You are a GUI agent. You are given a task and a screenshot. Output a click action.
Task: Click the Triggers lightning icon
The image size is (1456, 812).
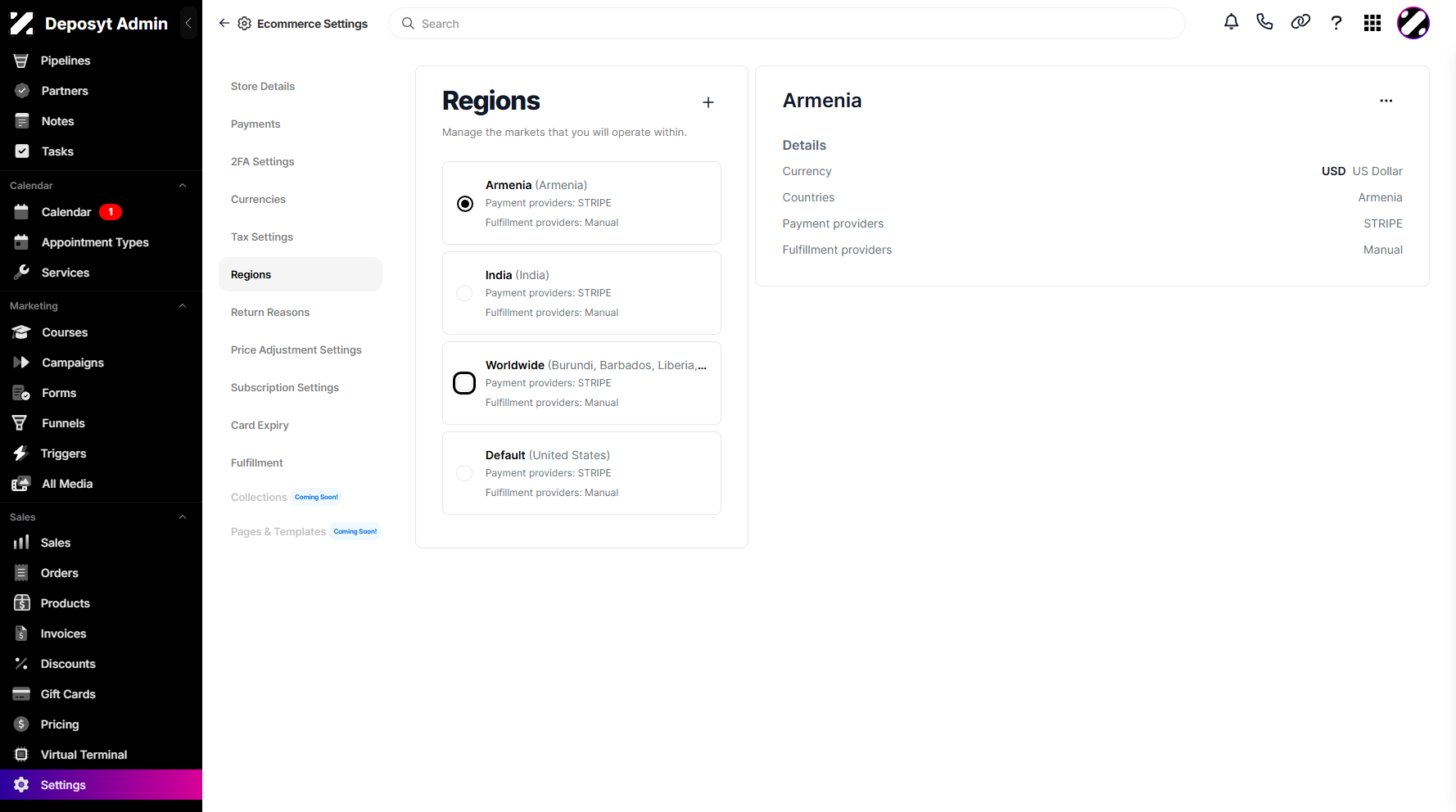21,453
